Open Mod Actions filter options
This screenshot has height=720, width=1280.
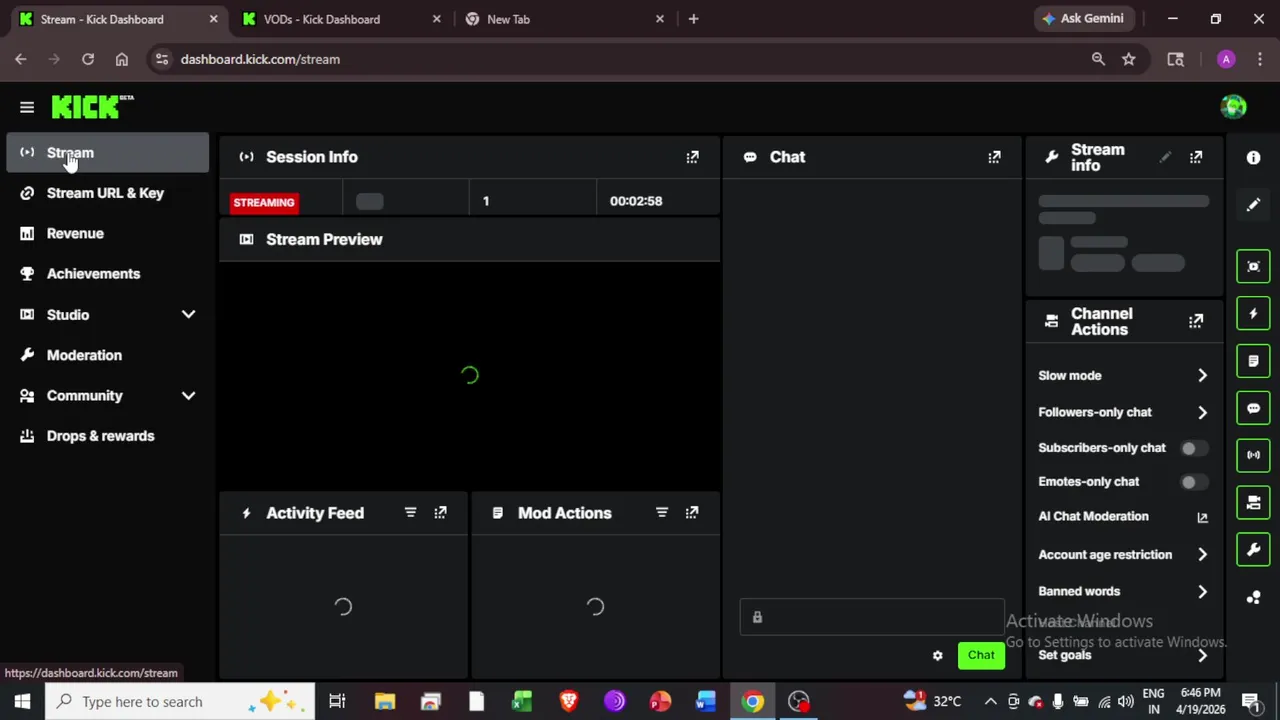click(661, 513)
